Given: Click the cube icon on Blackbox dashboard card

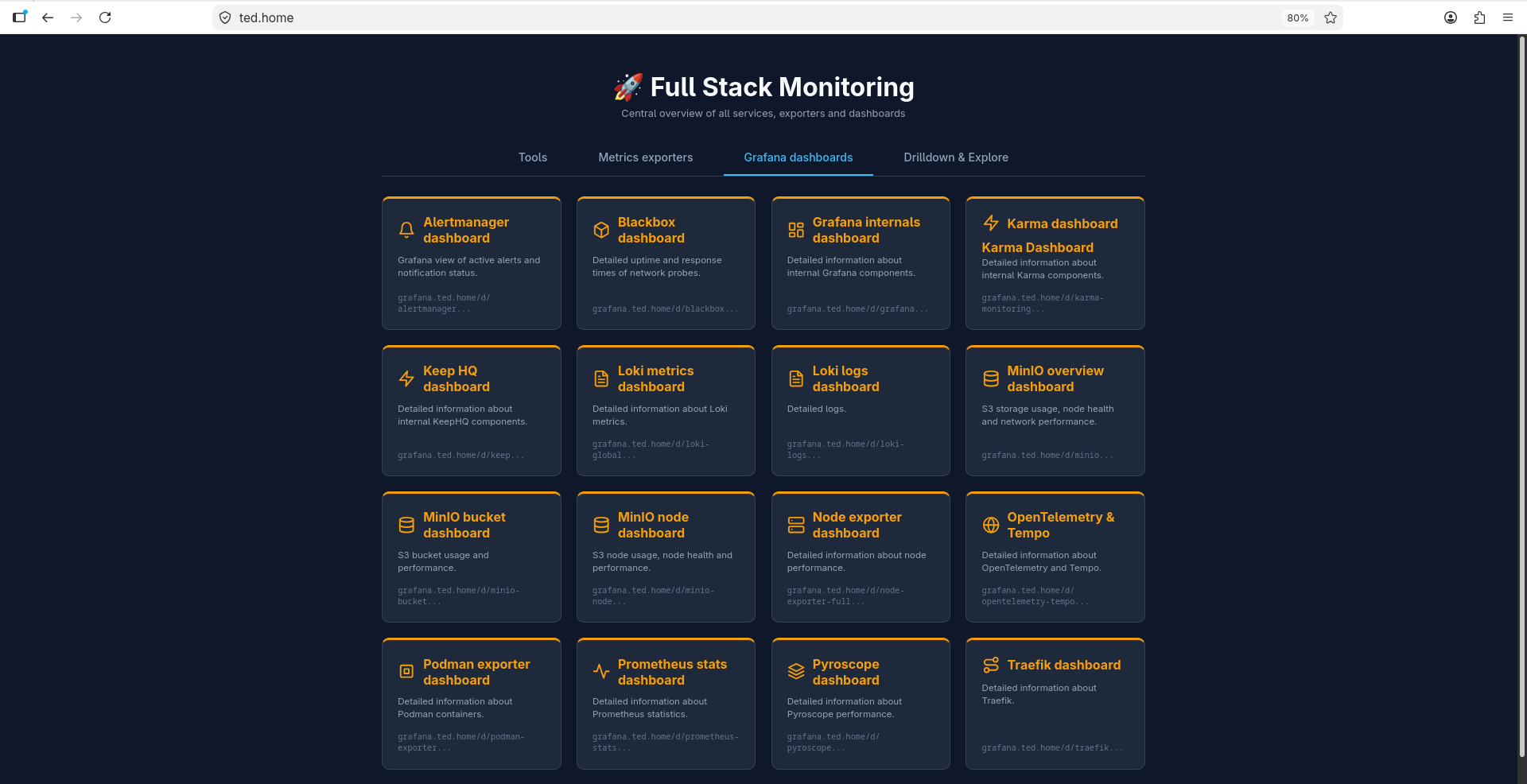Looking at the screenshot, I should tap(601, 230).
